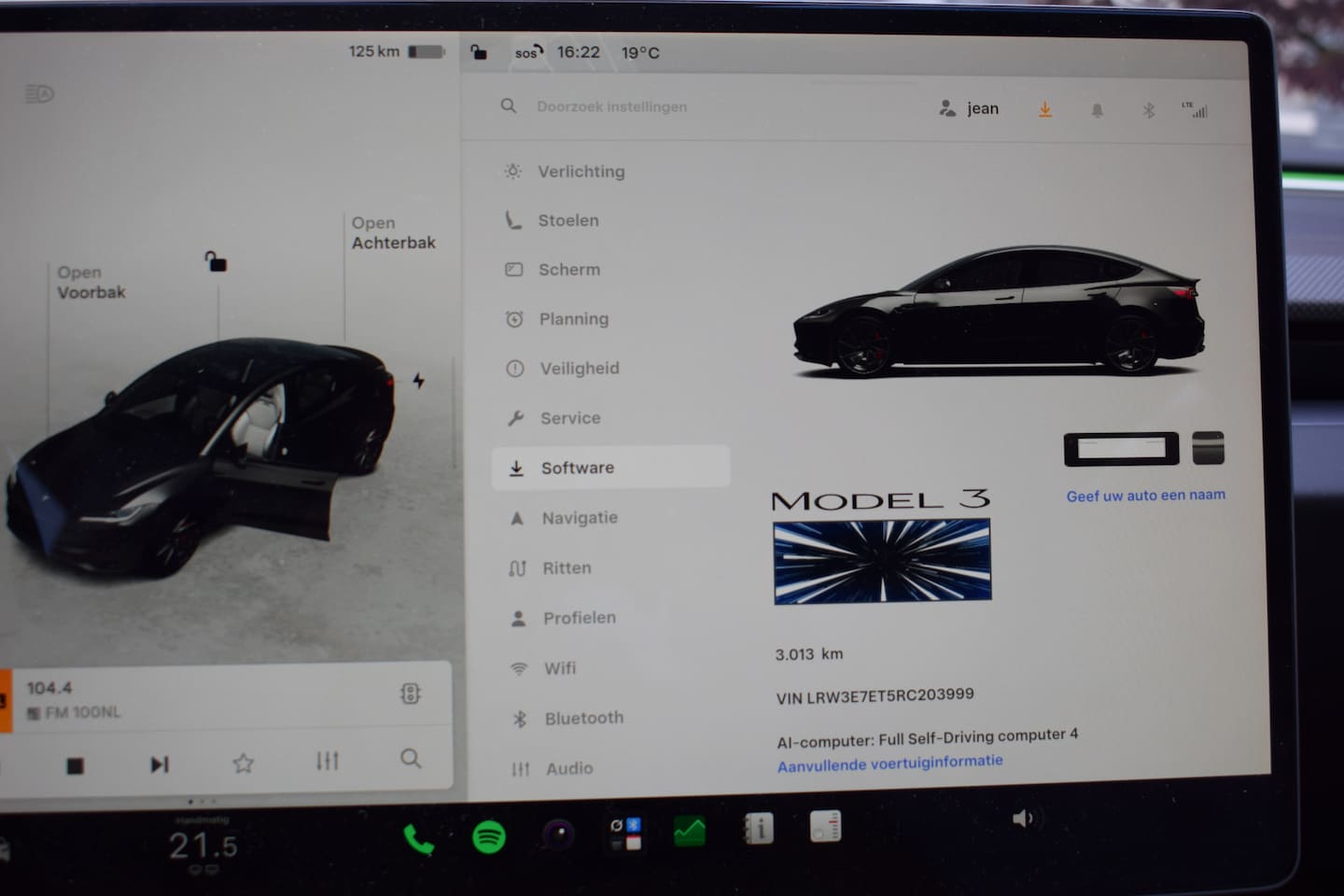Open the Spotify app
Viewport: 1344px width, 896px height.
click(x=489, y=836)
